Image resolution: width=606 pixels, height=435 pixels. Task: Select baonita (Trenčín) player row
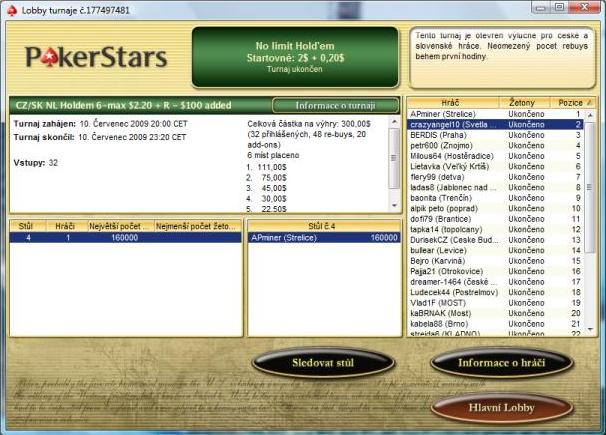[x=495, y=198]
